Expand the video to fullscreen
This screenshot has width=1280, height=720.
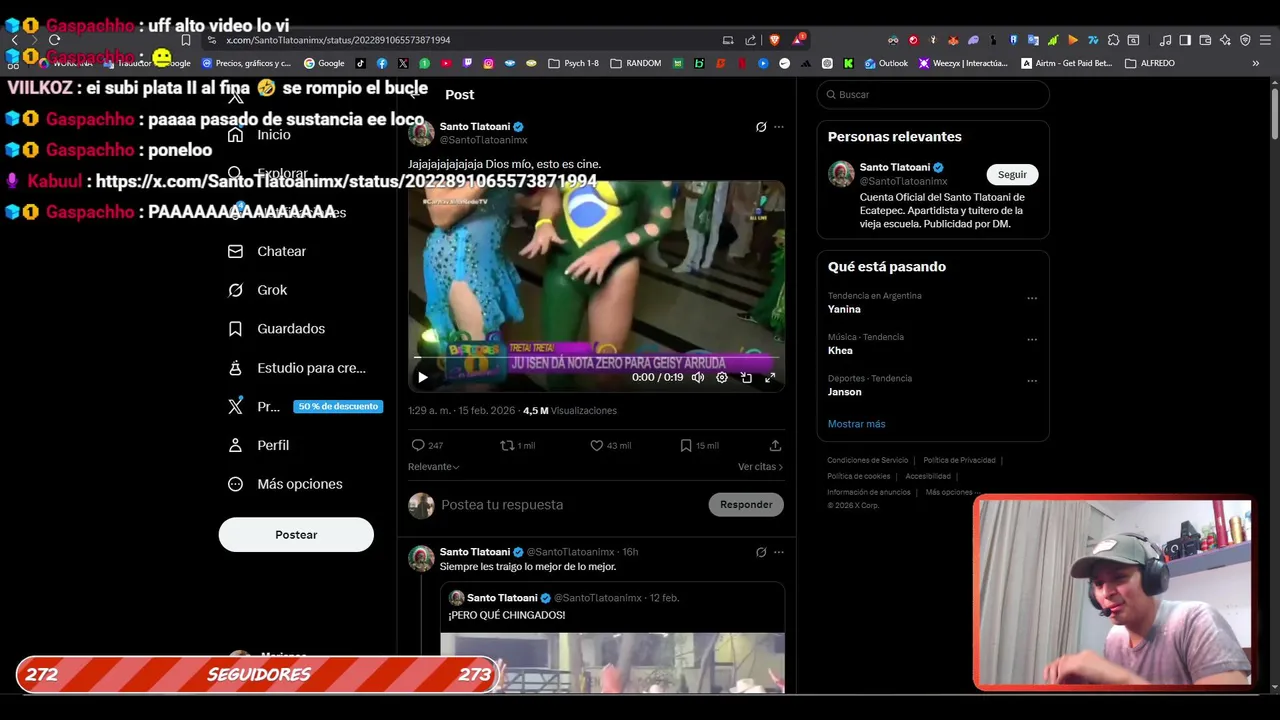coord(770,377)
